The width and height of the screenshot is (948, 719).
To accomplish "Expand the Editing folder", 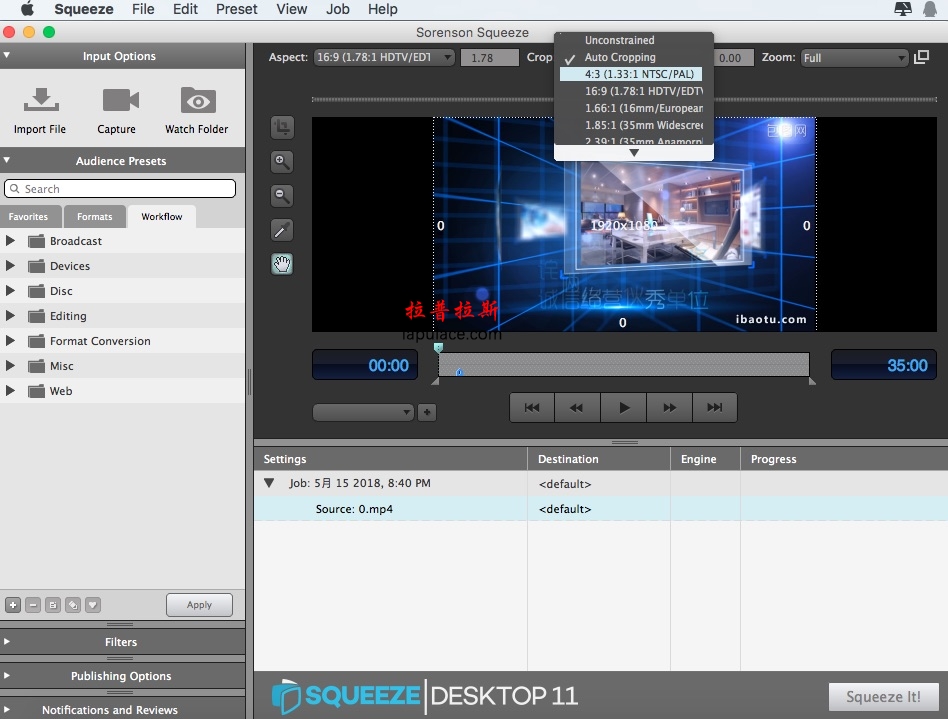I will point(10,316).
